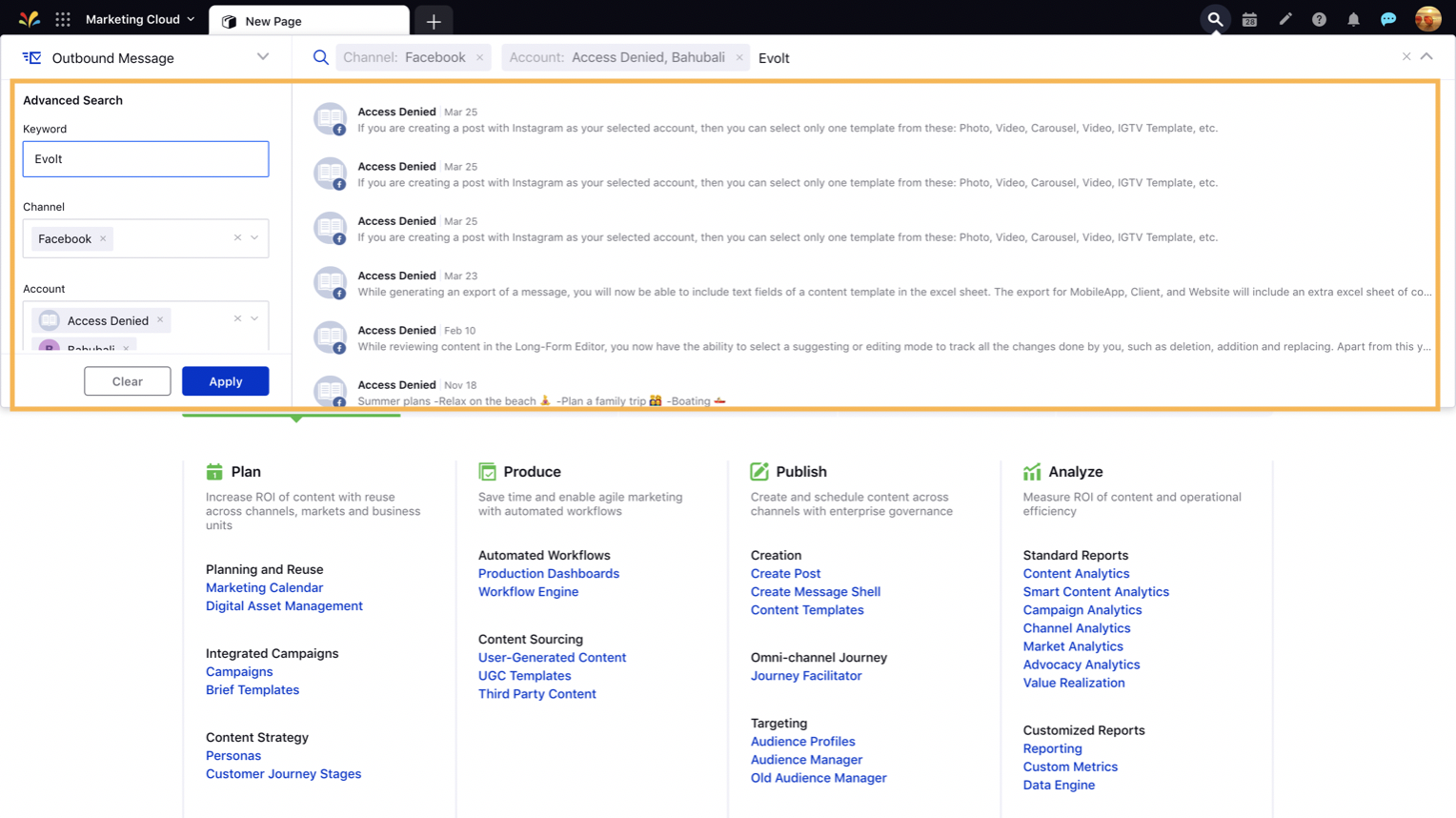Open Smart Content Analytics link
Viewport: 1456px width, 818px height.
1096,592
